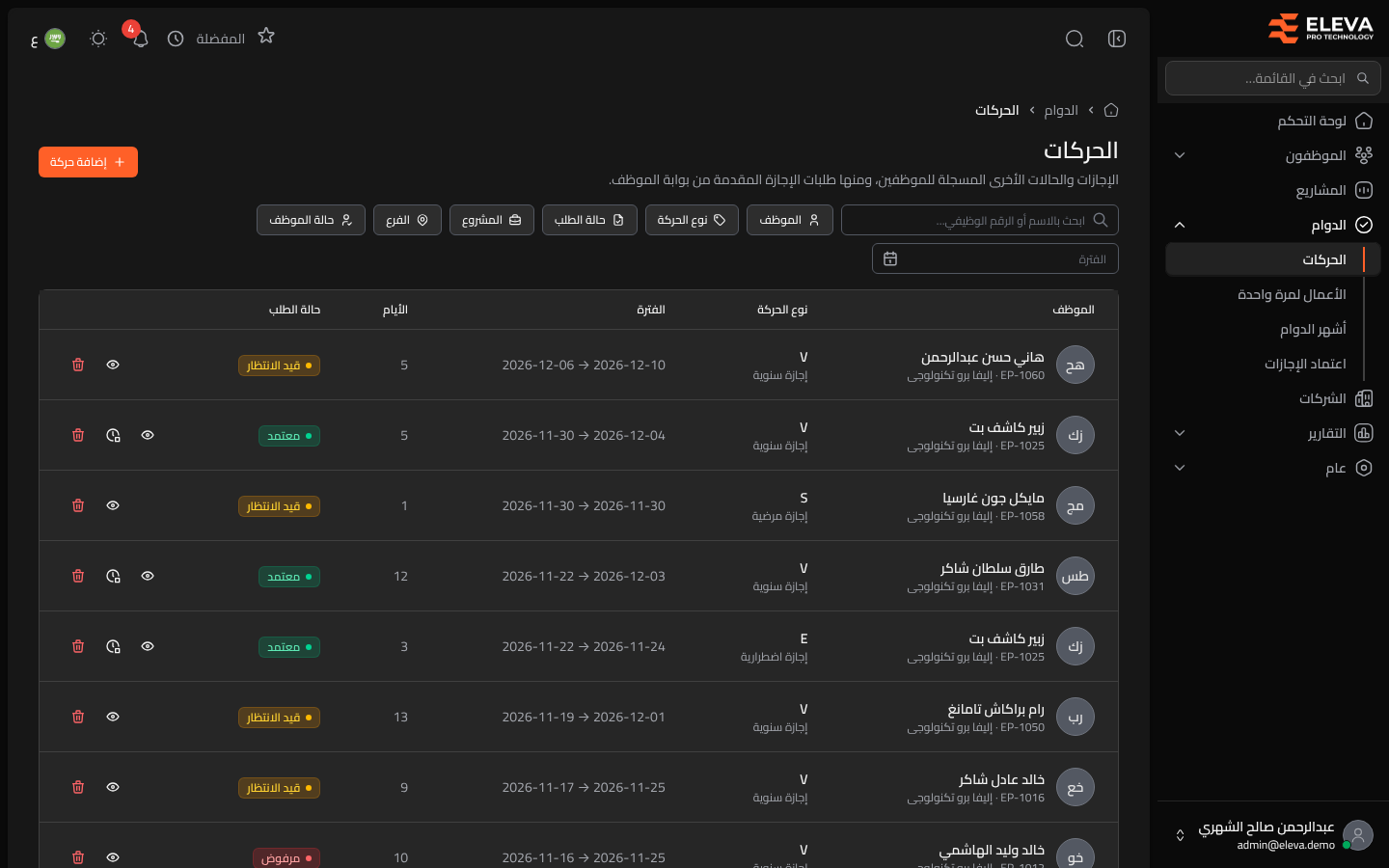Screen dimensions: 1389x868
Task: Click clock icon on زبير كاشف بت annual leave row
Action: click(113, 435)
